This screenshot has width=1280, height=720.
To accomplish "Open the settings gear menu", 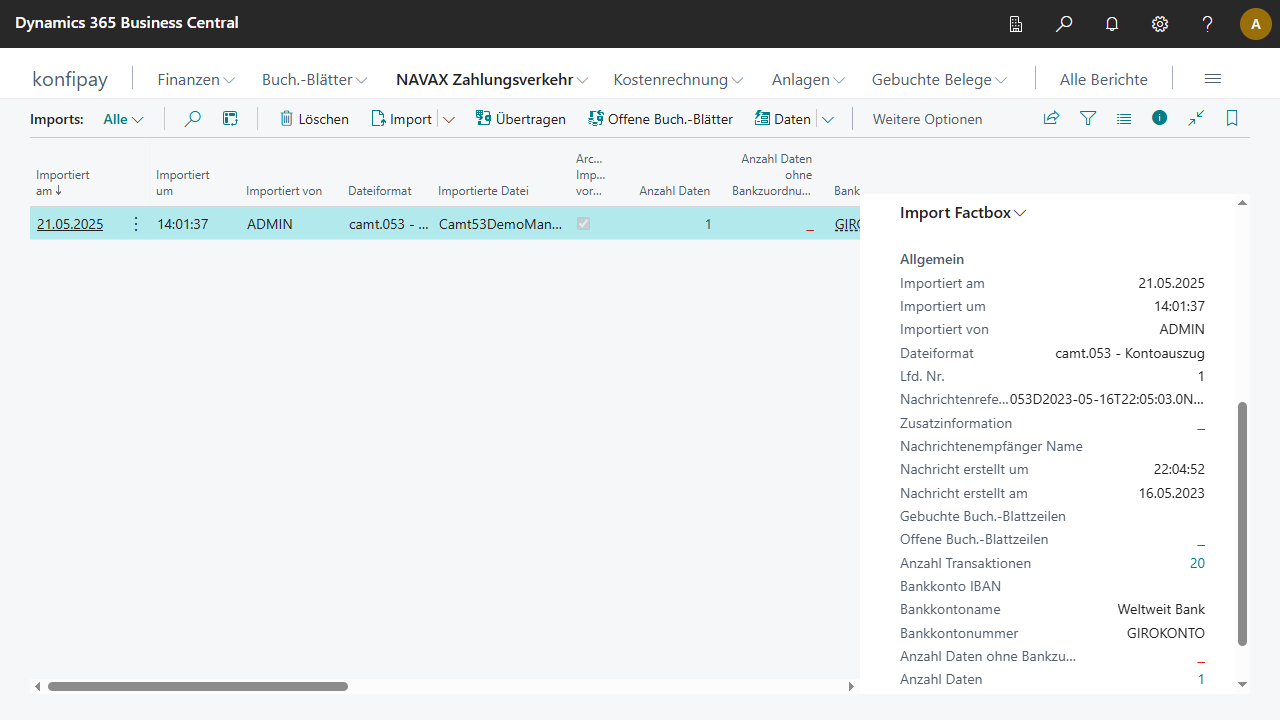I will pos(1160,24).
